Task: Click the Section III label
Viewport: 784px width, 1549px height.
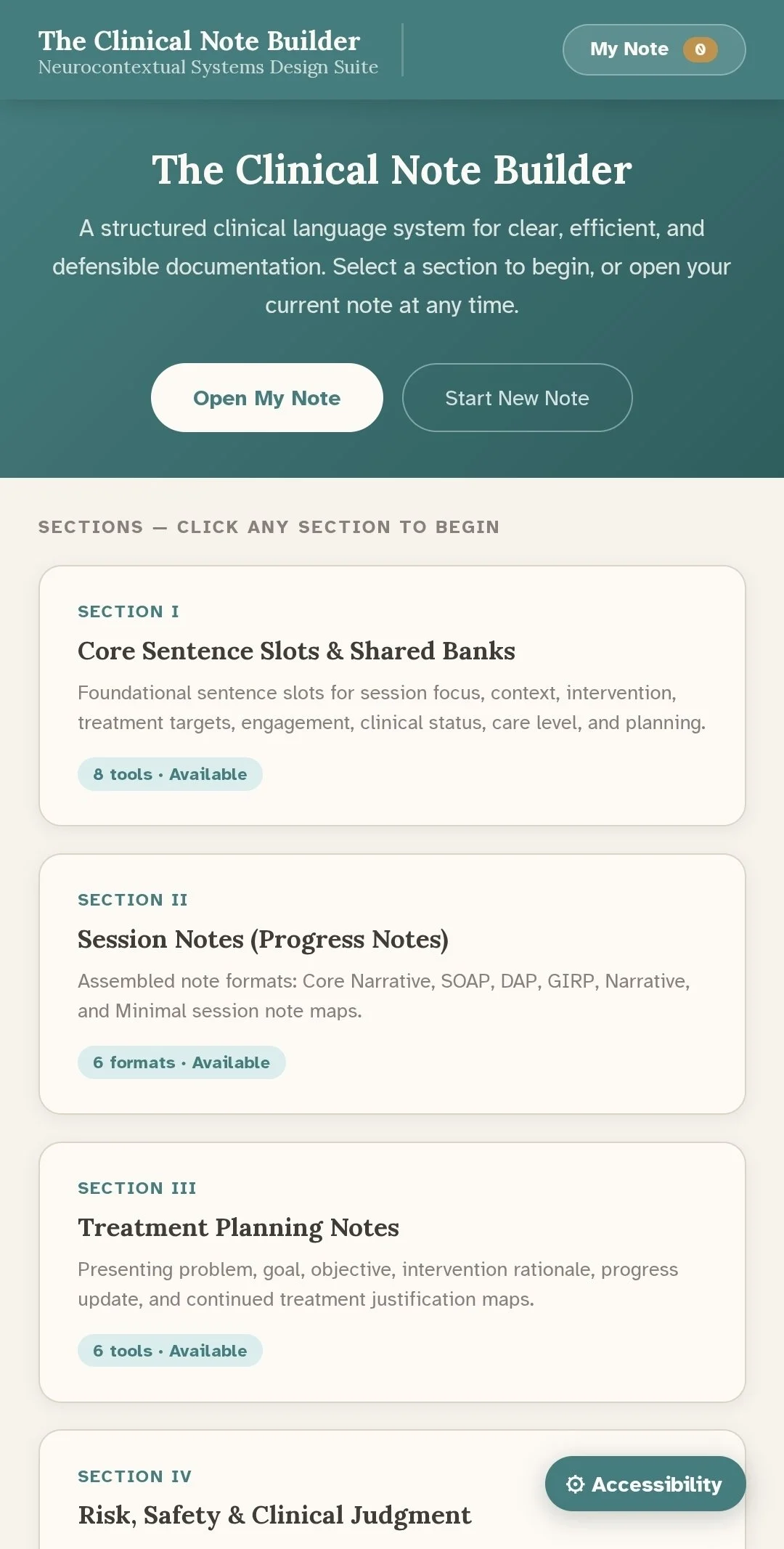Action: (137, 1189)
